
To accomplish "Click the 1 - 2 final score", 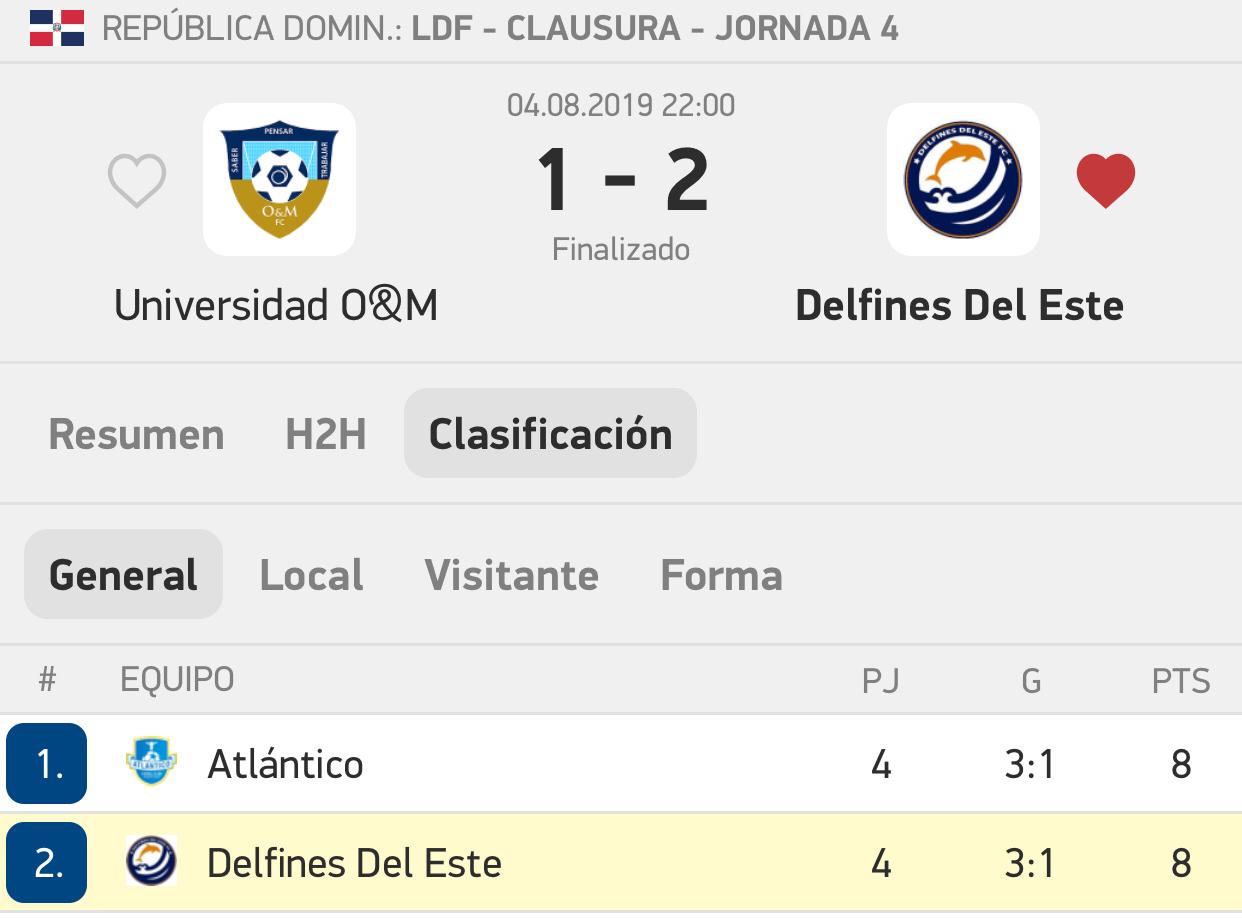I will point(622,181).
